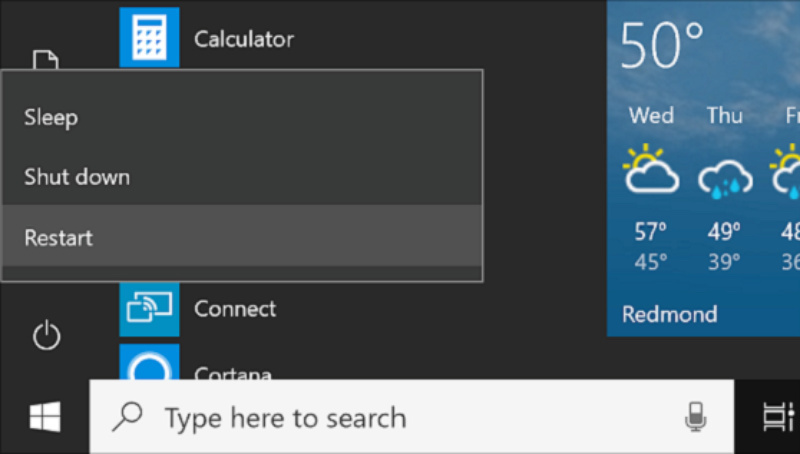
Task: Open the Cortana app icon
Action: pyautogui.click(x=149, y=366)
